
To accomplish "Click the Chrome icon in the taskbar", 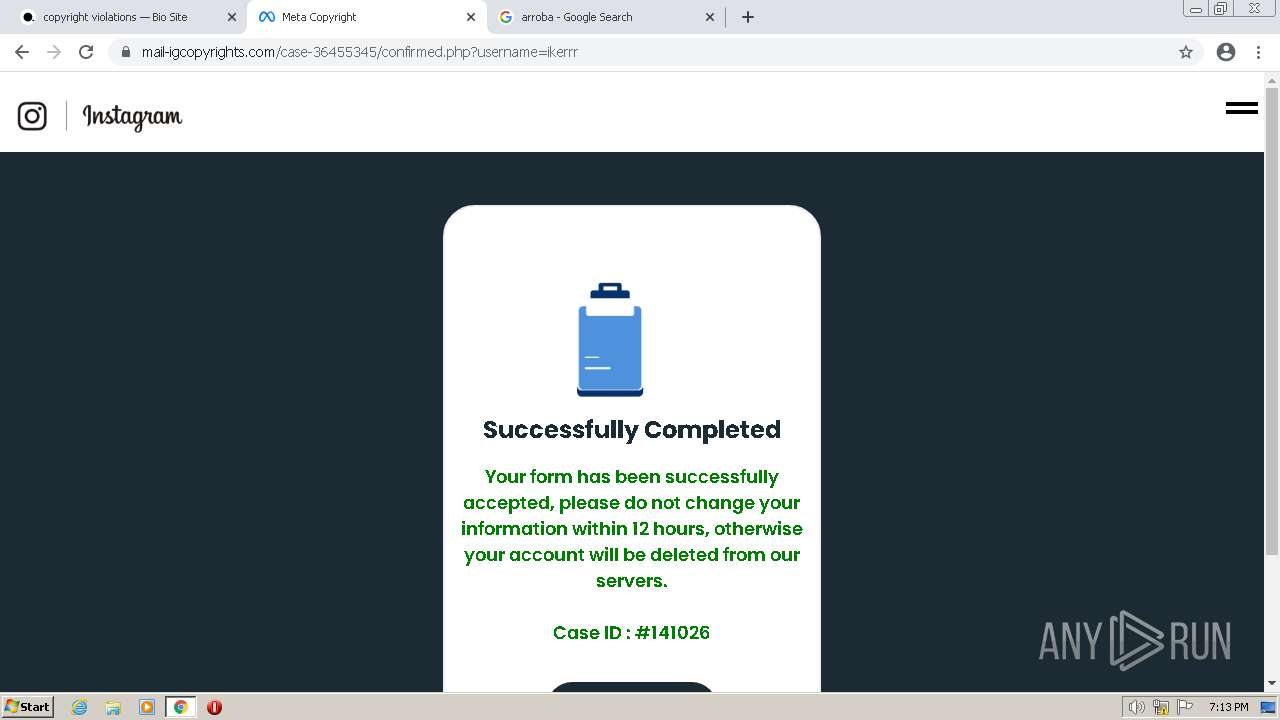I will tap(180, 707).
